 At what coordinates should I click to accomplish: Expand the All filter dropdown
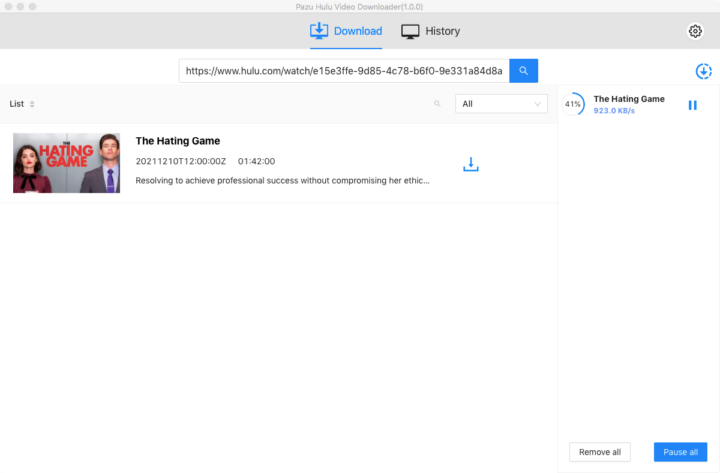click(x=501, y=104)
